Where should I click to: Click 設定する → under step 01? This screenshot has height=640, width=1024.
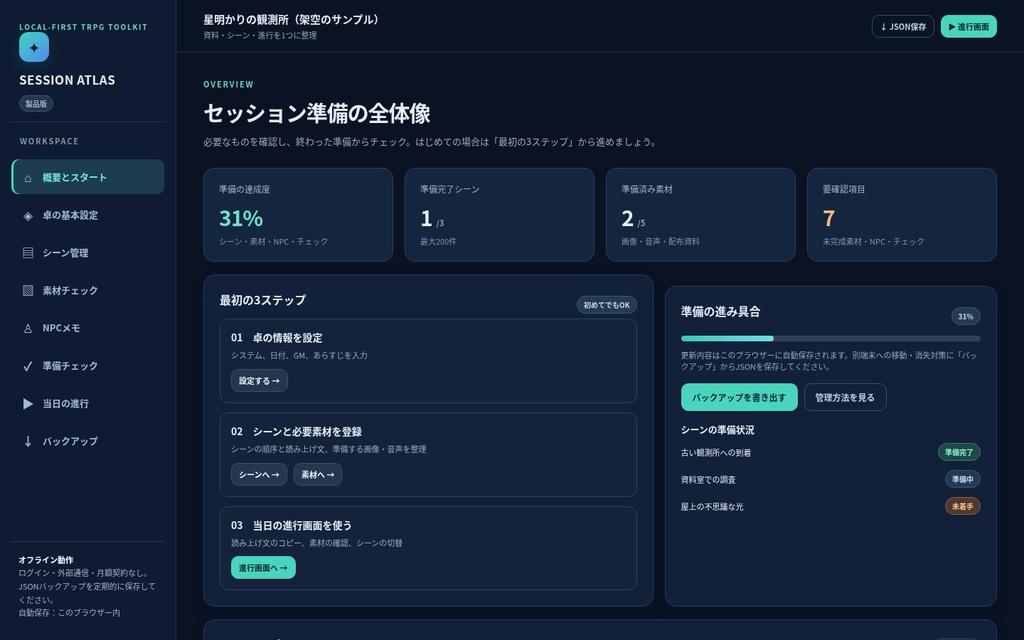[x=259, y=381]
